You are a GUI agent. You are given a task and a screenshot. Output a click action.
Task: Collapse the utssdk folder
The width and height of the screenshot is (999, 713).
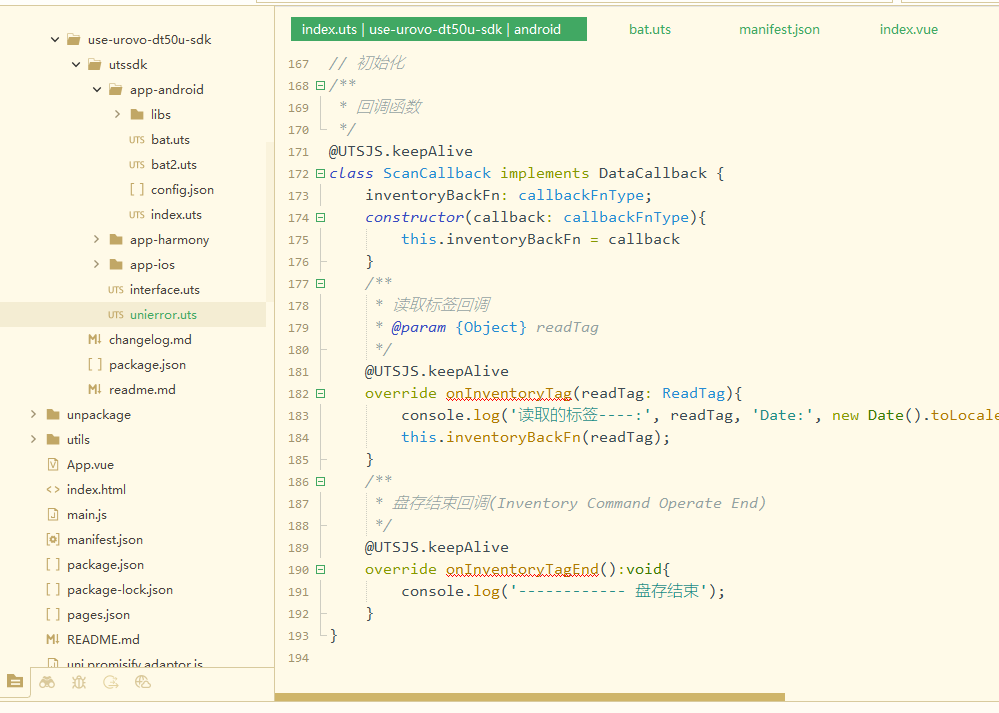click(76, 65)
